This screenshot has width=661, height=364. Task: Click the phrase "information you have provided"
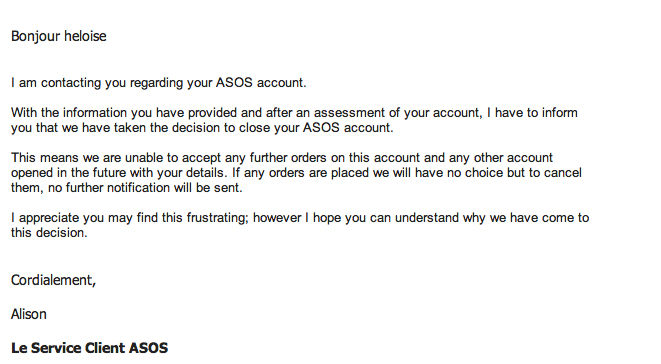pyautogui.click(x=150, y=113)
